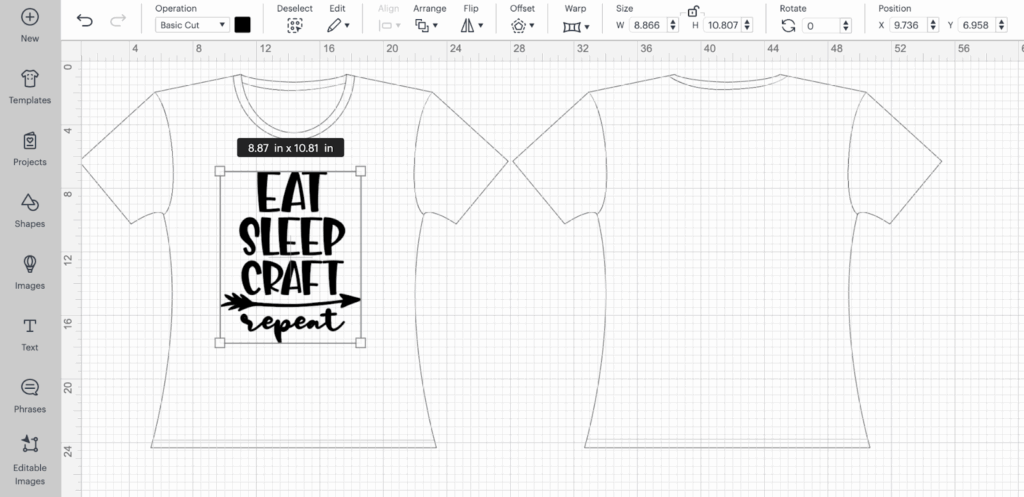
Task: Expand the Operation Basic Cut dropdown
Action: pyautogui.click(x=192, y=25)
